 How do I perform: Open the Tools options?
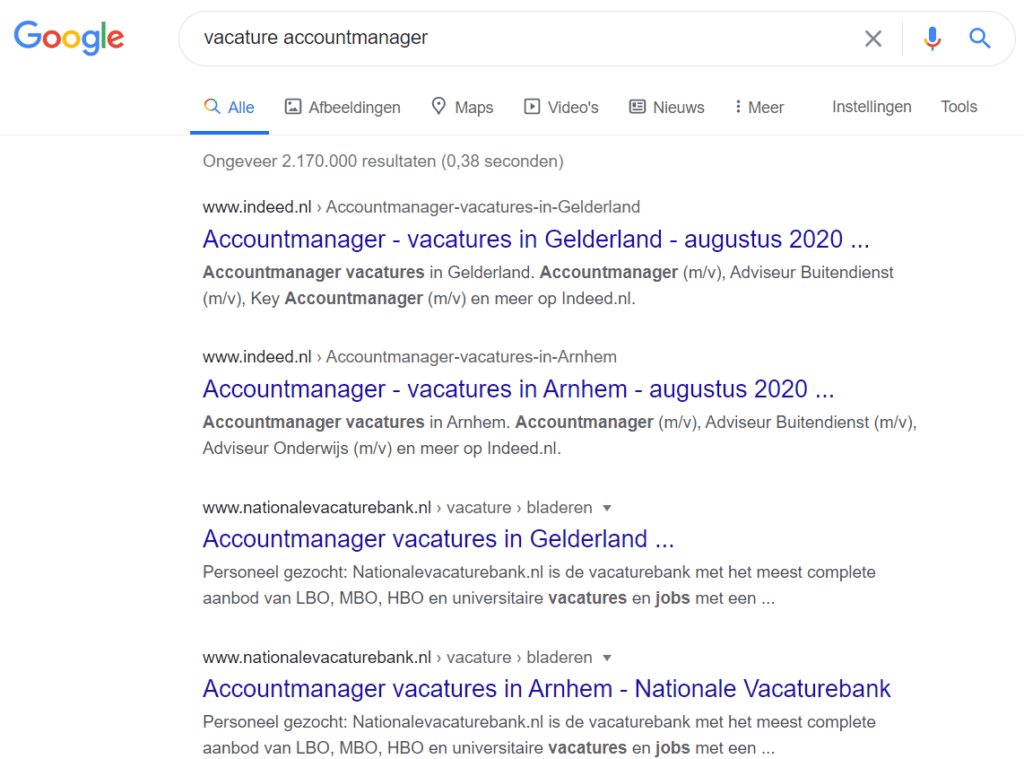pyautogui.click(x=959, y=106)
